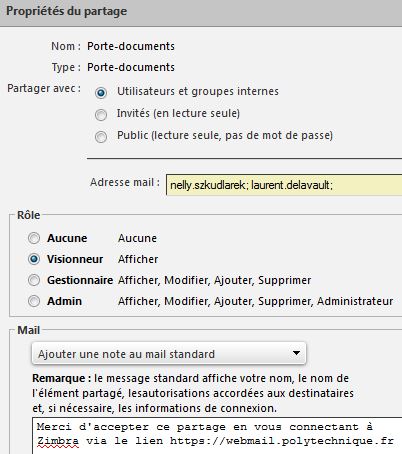Focus the Adresse mail input field

[284, 185]
